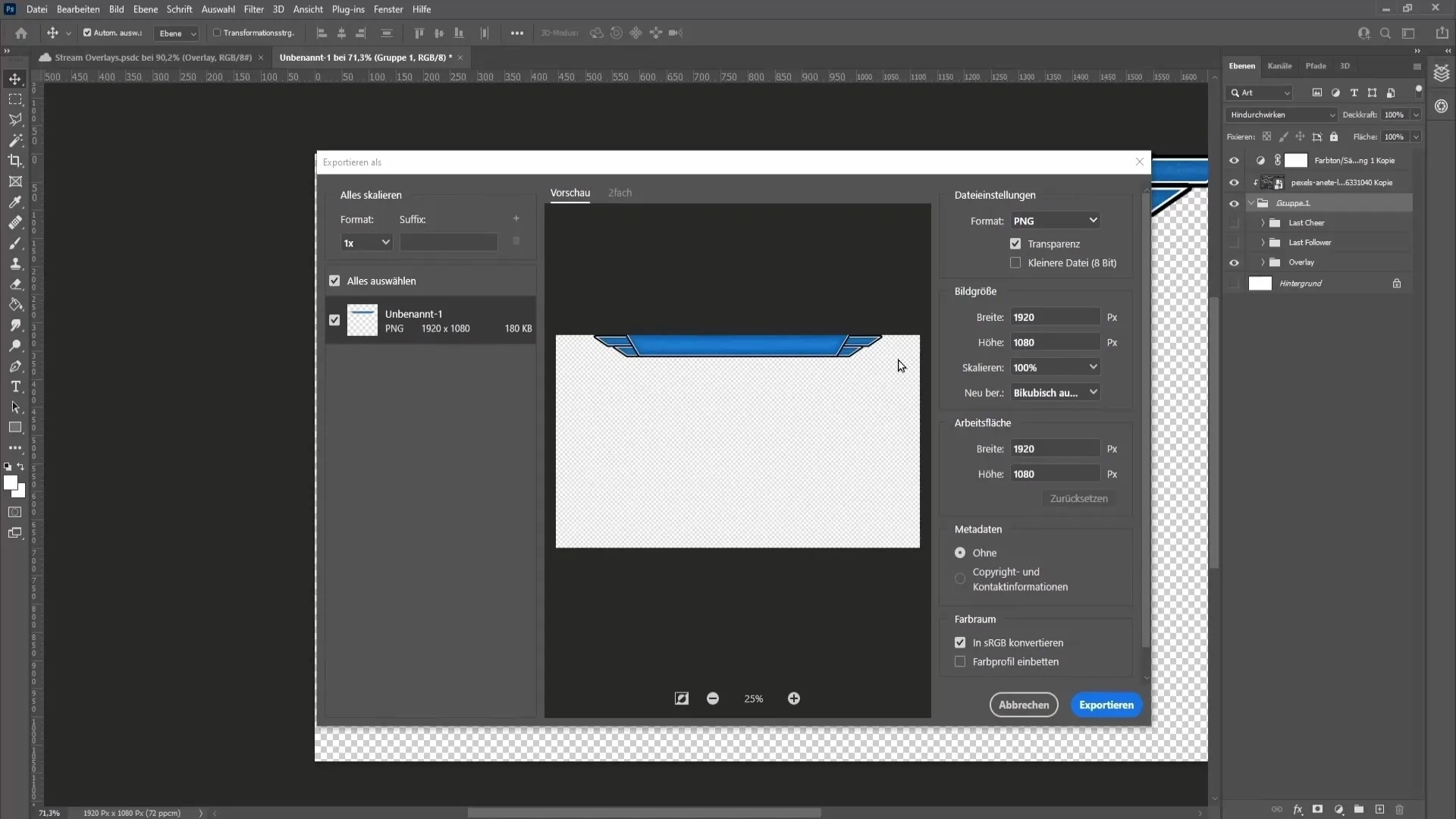Click the Home icon in options bar

(x=21, y=33)
